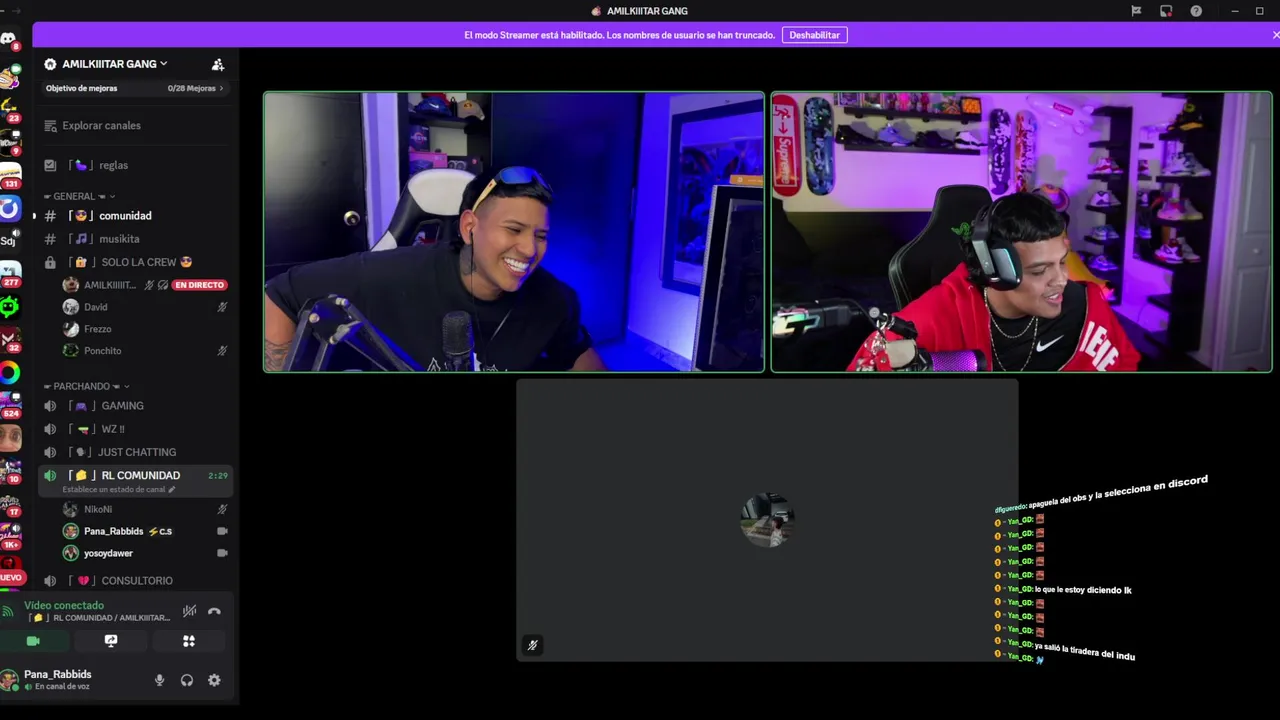Collapse the PARCHANDO category

[x=86, y=386]
